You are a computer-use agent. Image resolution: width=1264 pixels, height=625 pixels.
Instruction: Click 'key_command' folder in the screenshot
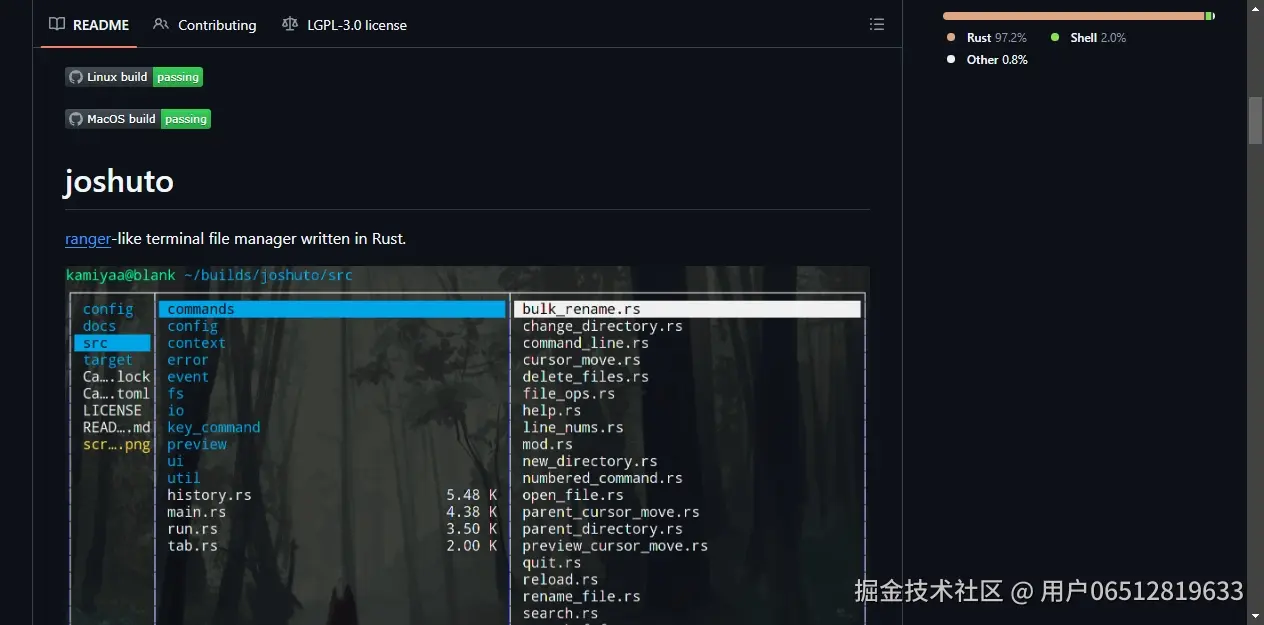(214, 427)
